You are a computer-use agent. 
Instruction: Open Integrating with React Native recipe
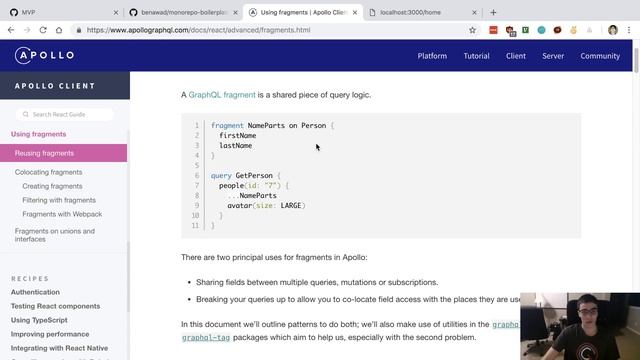[60, 348]
